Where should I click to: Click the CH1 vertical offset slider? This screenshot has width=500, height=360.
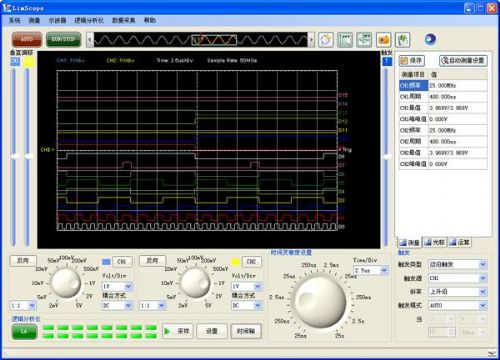click(x=14, y=156)
